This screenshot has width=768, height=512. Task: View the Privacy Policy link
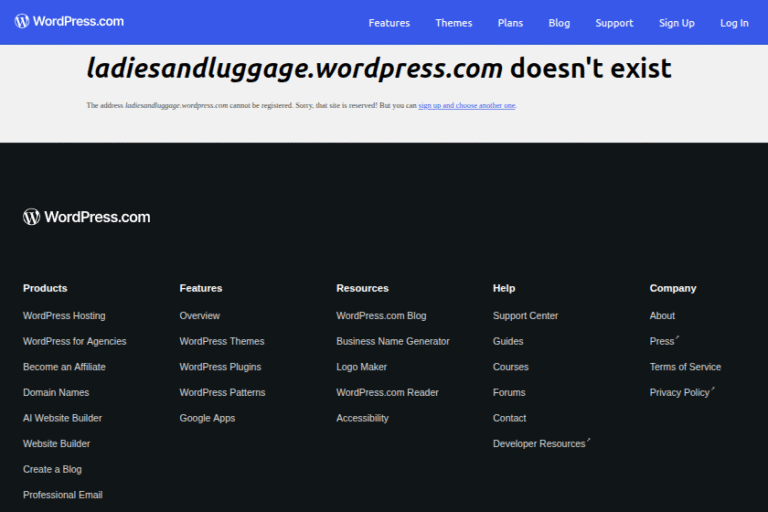coord(680,393)
